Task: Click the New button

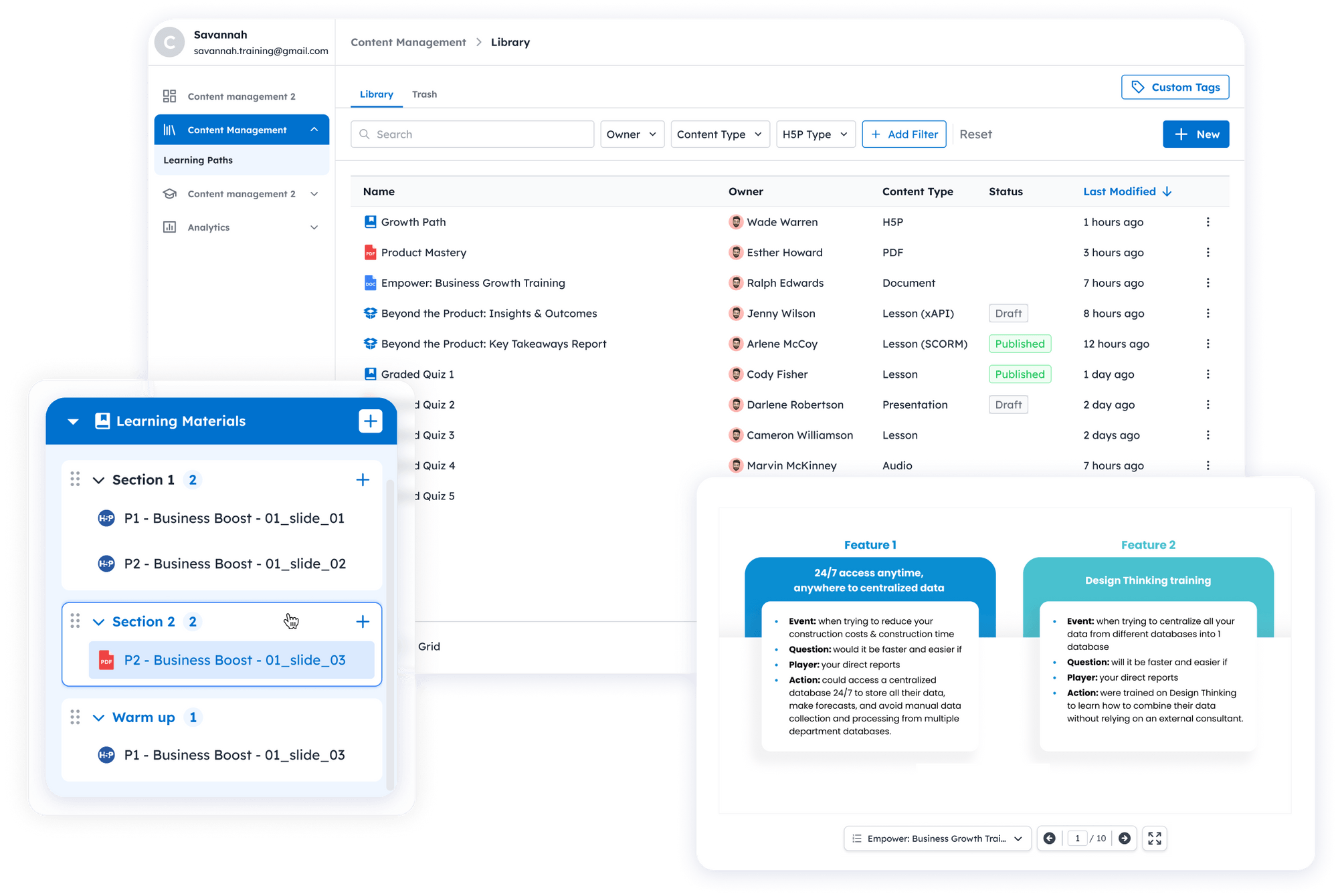Action: (x=1196, y=134)
